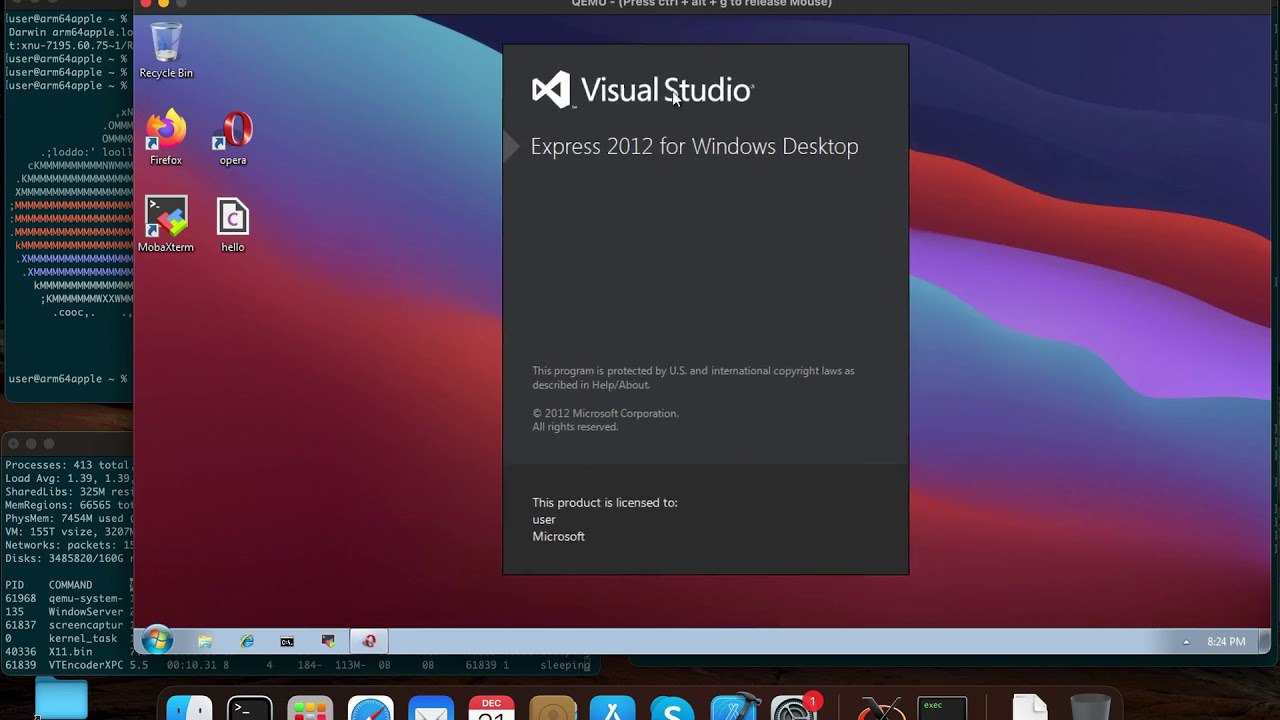The width and height of the screenshot is (1280, 720).
Task: Select the highlighted running app taskbar button
Action: (x=369, y=641)
